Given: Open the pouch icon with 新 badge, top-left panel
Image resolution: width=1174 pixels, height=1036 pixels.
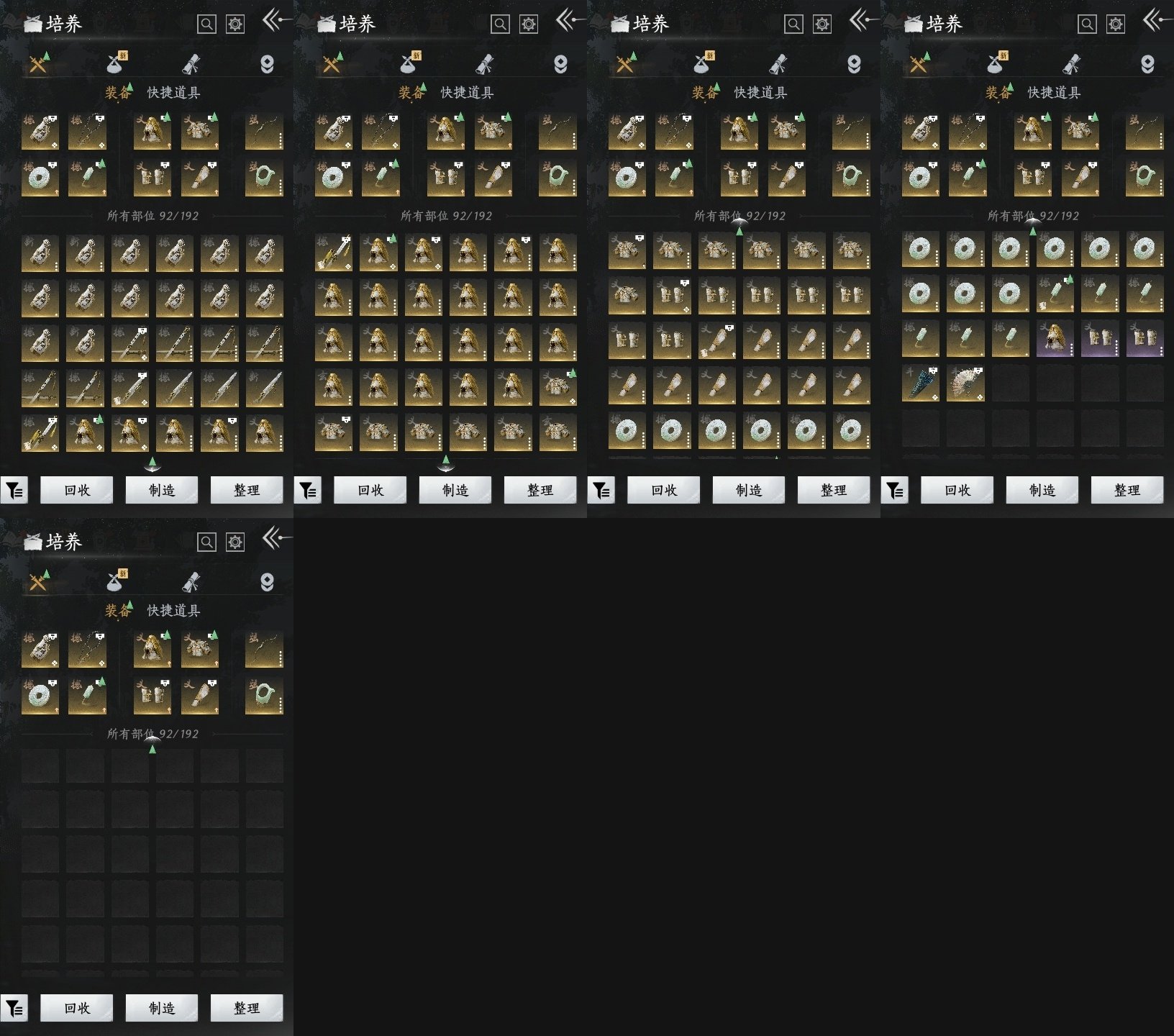Looking at the screenshot, I should point(117,63).
